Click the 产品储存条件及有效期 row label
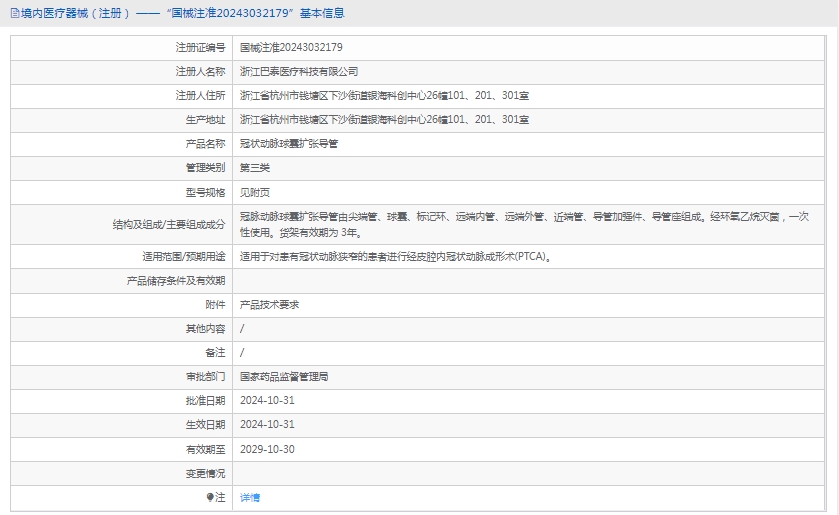Viewport: 839px width, 515px height. point(176,280)
